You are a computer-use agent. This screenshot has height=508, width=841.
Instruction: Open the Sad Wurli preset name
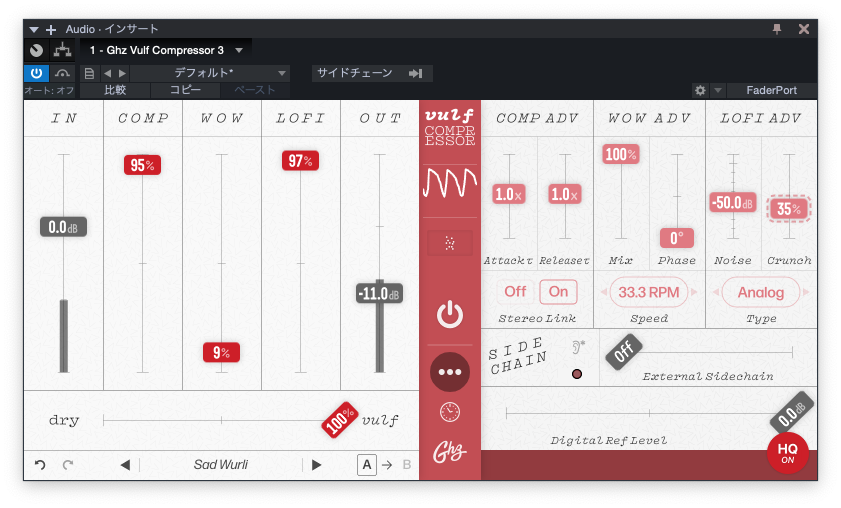pos(221,465)
